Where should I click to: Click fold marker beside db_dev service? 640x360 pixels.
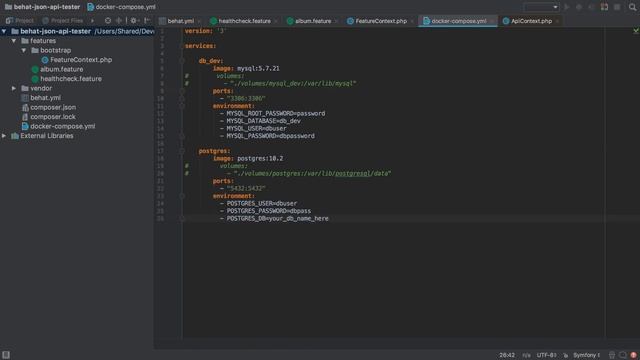[x=182, y=61]
